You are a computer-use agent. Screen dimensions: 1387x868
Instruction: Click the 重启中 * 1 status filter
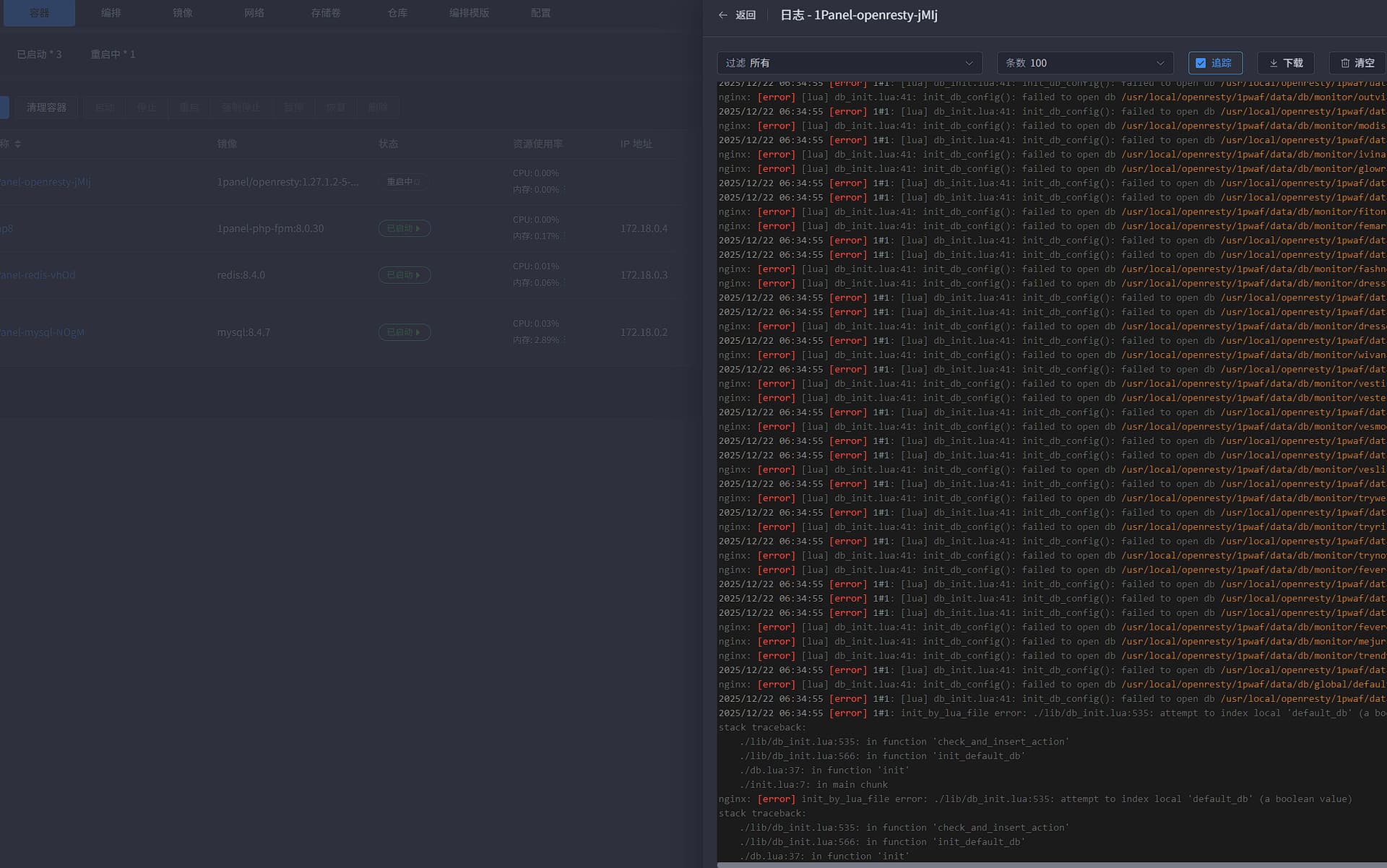[x=113, y=54]
